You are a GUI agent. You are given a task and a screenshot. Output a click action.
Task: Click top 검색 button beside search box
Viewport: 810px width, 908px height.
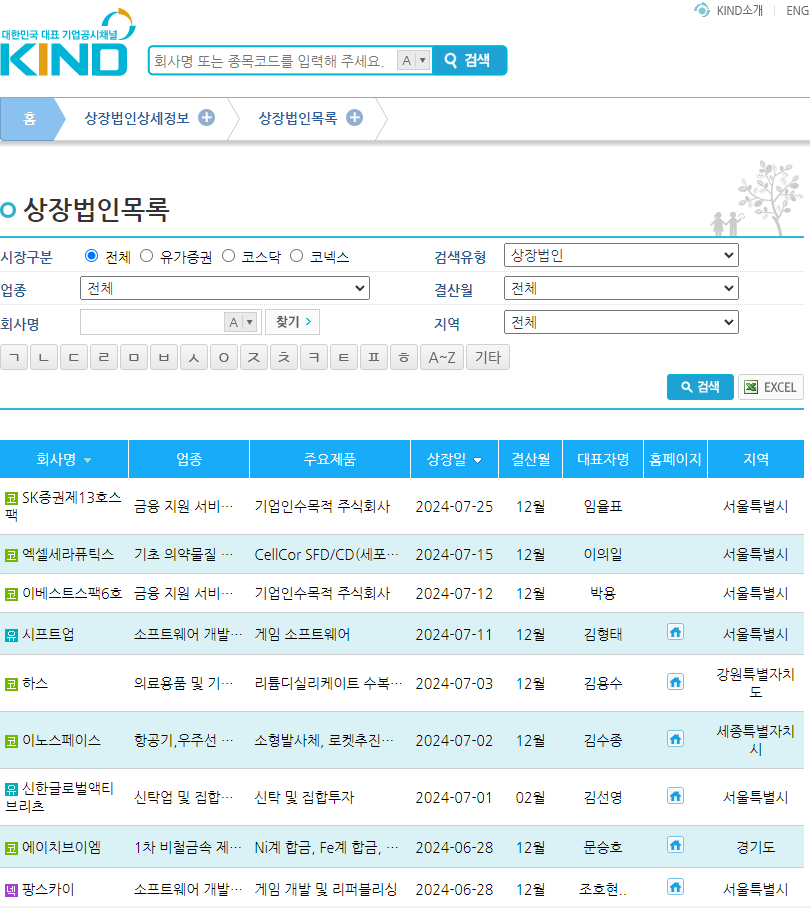(470, 60)
